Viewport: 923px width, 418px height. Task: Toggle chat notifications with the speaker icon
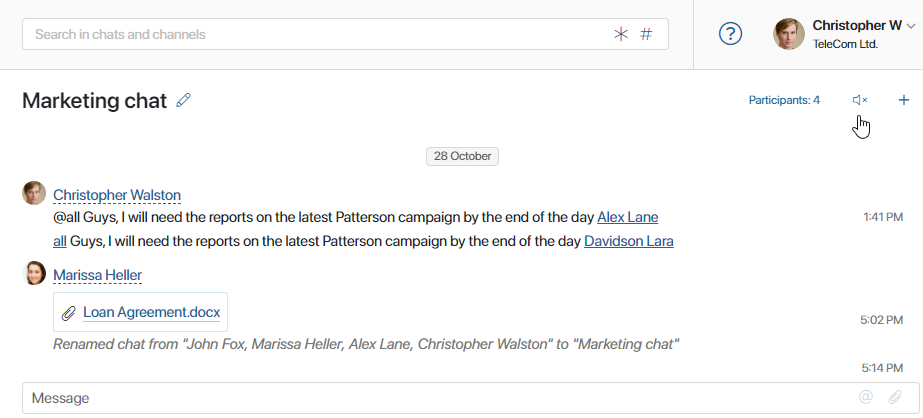[860, 100]
